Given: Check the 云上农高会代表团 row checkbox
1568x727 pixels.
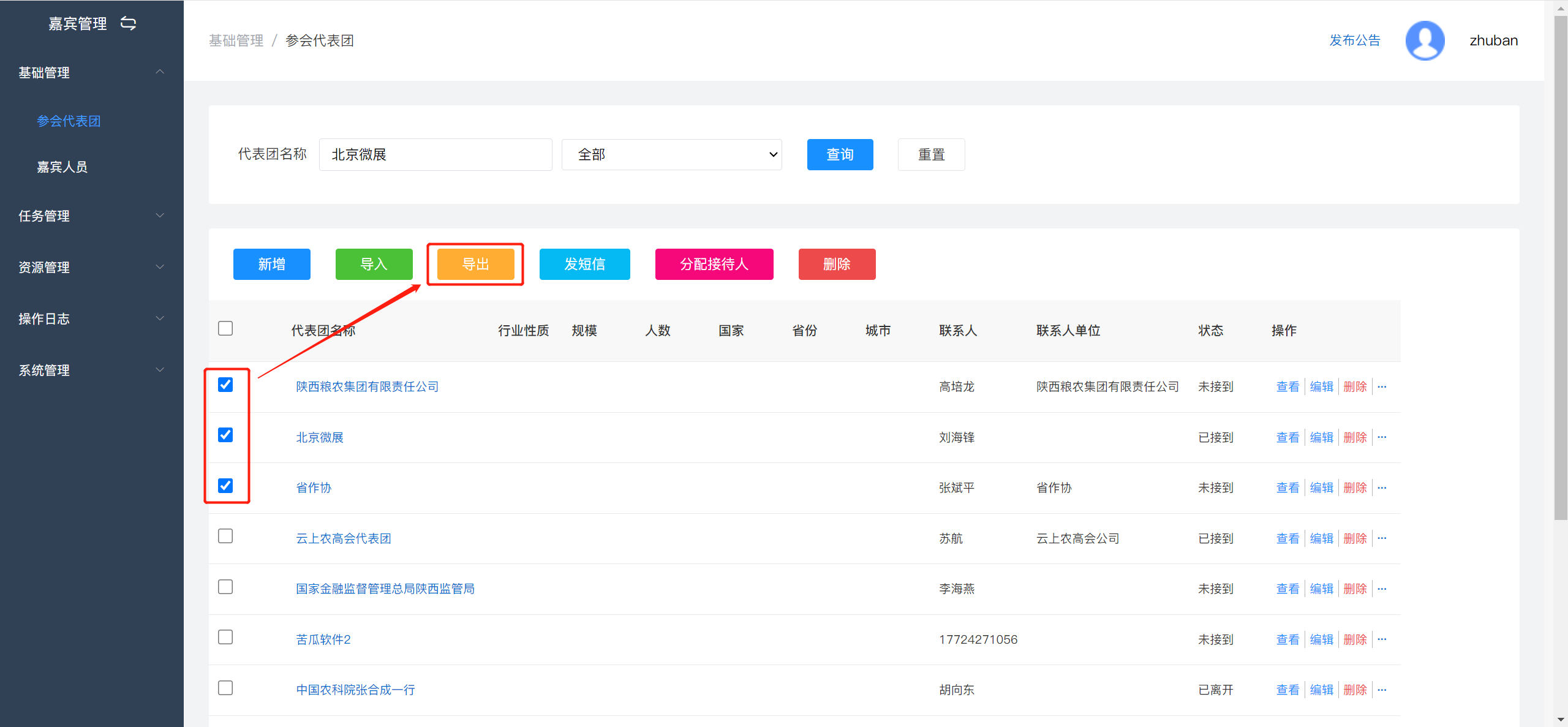Looking at the screenshot, I should 225,536.
